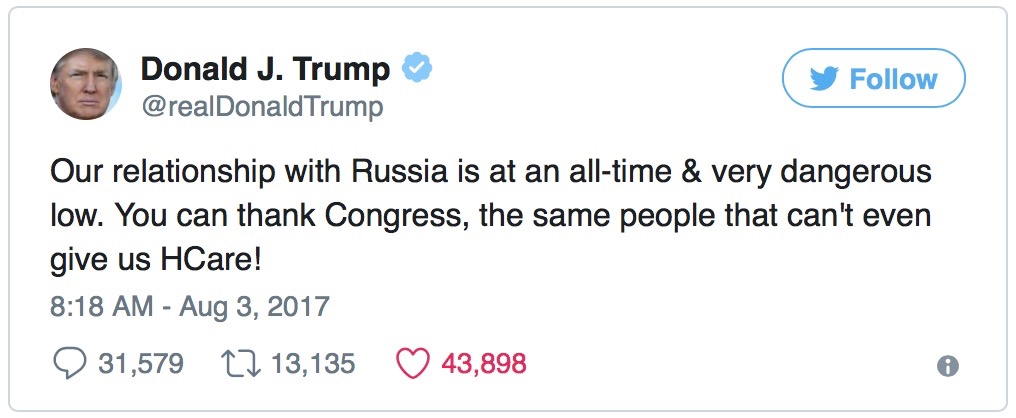Visit the @realDonaldTrump handle link
Viewport: 1016px width, 418px height.
click(262, 106)
